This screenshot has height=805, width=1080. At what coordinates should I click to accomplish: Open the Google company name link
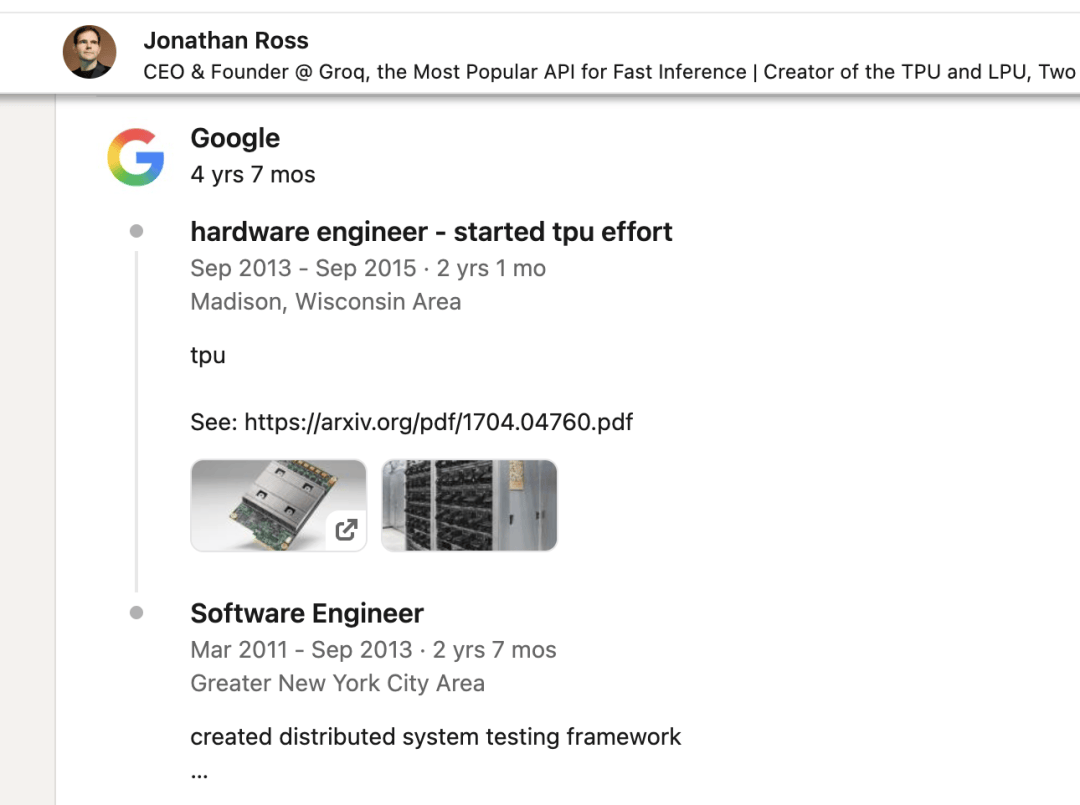click(235, 138)
